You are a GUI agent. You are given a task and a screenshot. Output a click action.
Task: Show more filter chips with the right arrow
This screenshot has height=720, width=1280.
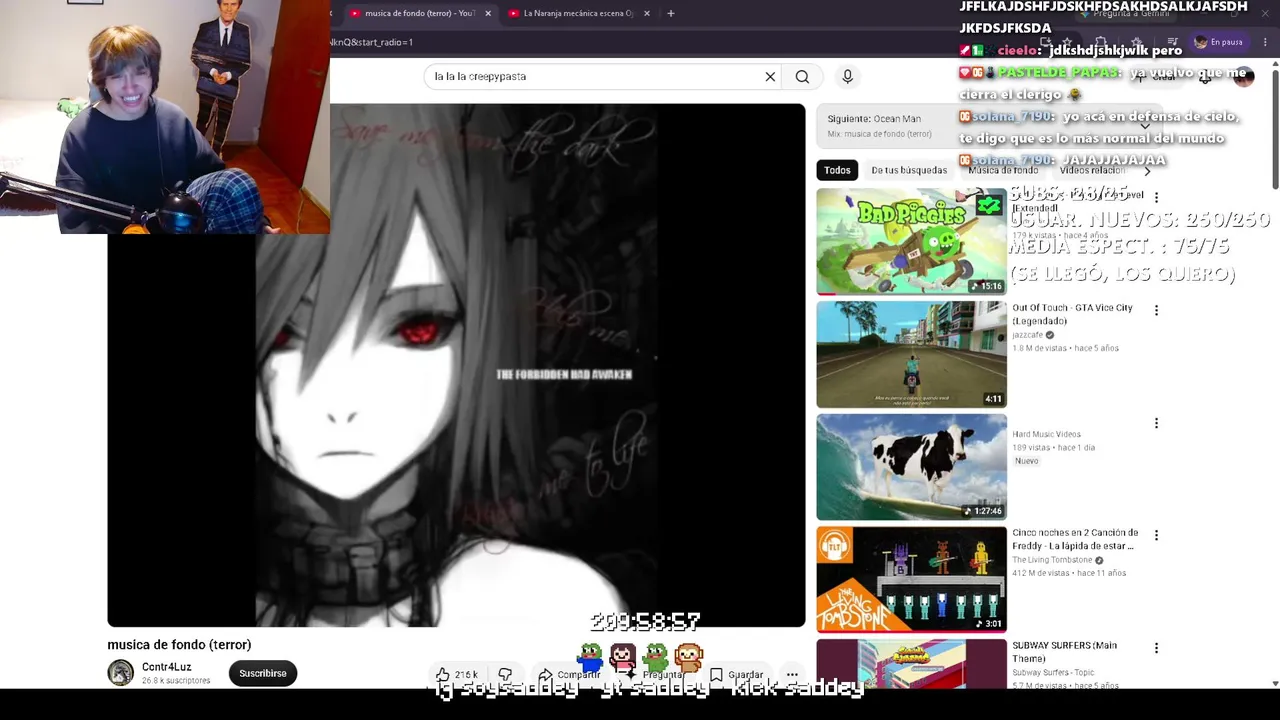(x=1147, y=170)
